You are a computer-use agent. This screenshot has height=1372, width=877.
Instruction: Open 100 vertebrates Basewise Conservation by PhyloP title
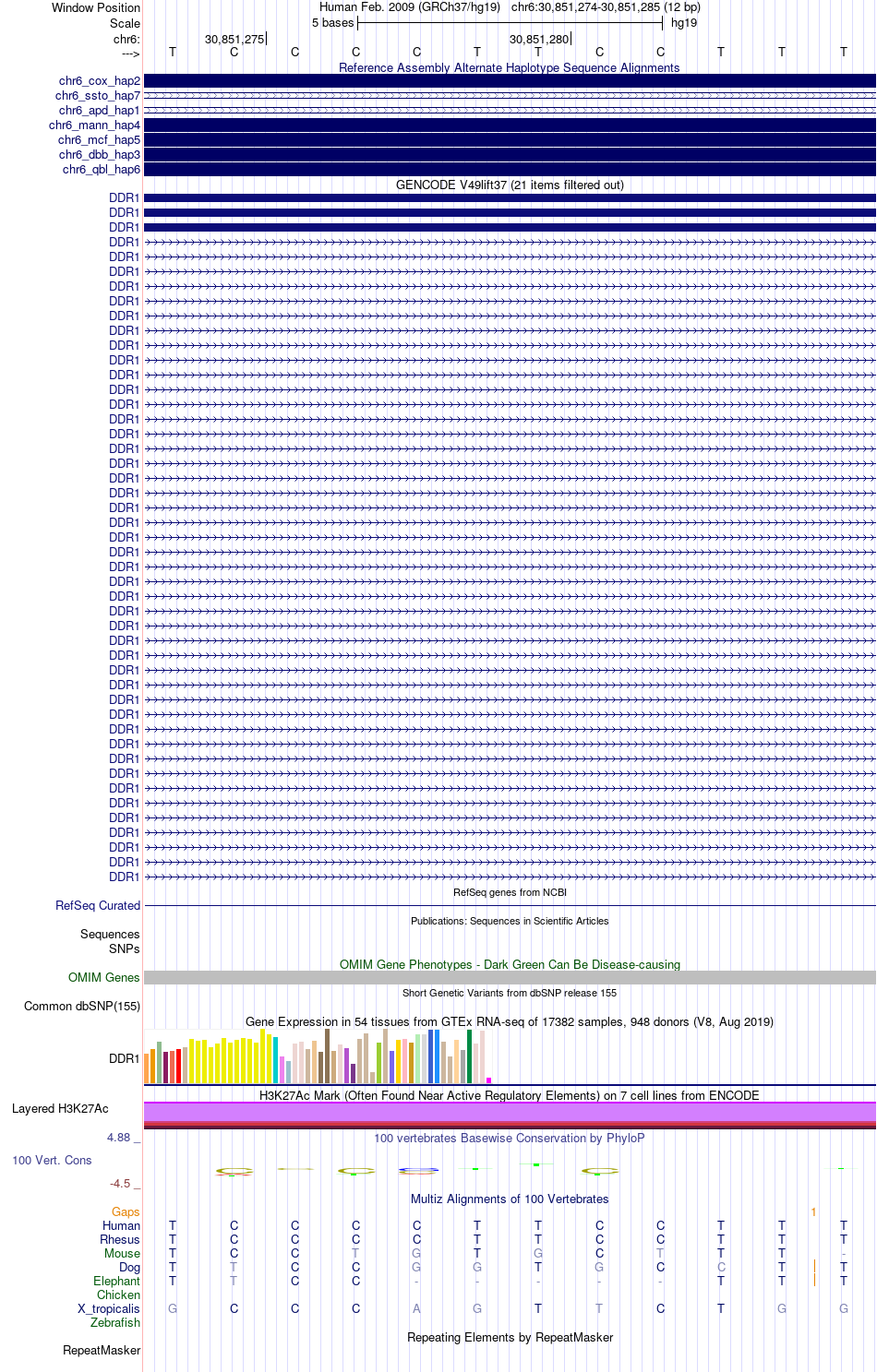(510, 1139)
